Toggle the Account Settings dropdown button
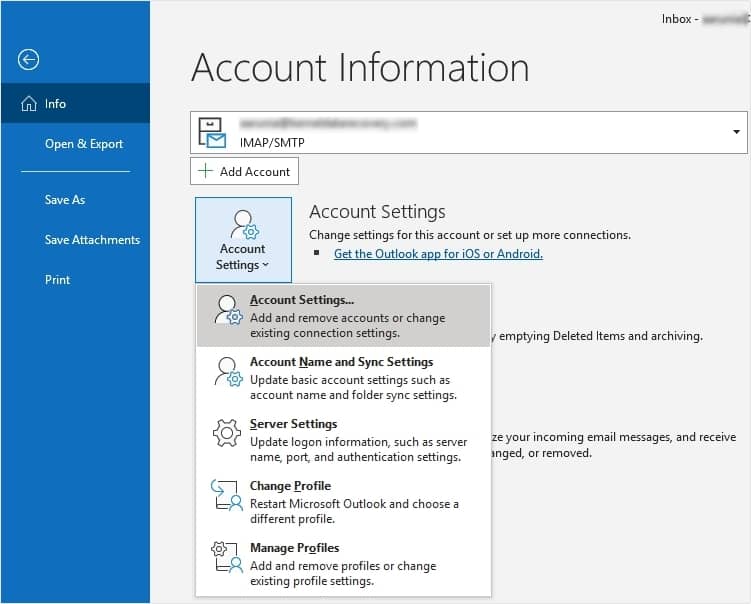751x604 pixels. coord(243,239)
